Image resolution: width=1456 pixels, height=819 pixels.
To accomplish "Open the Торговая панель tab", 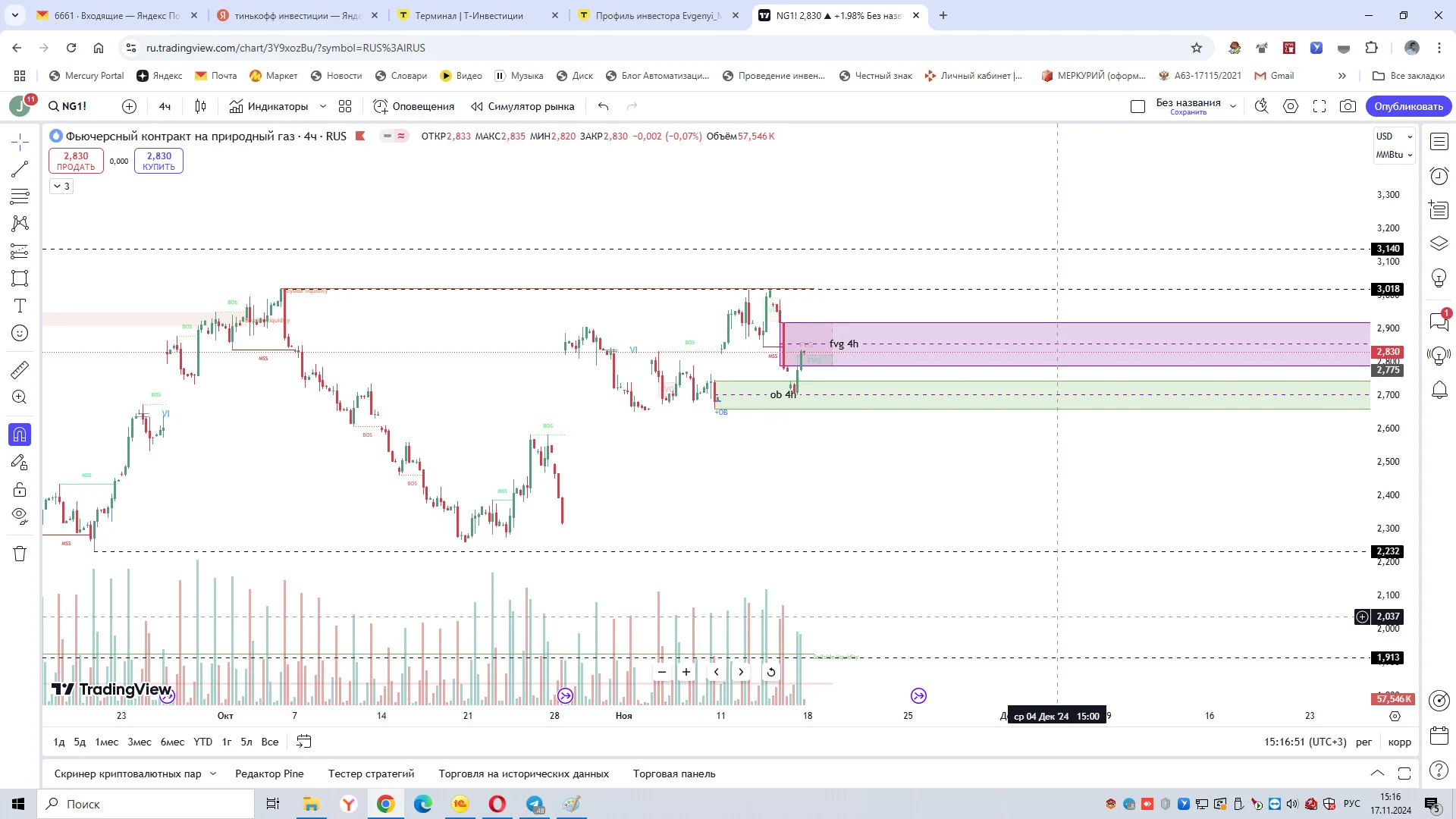I will pos(674,773).
